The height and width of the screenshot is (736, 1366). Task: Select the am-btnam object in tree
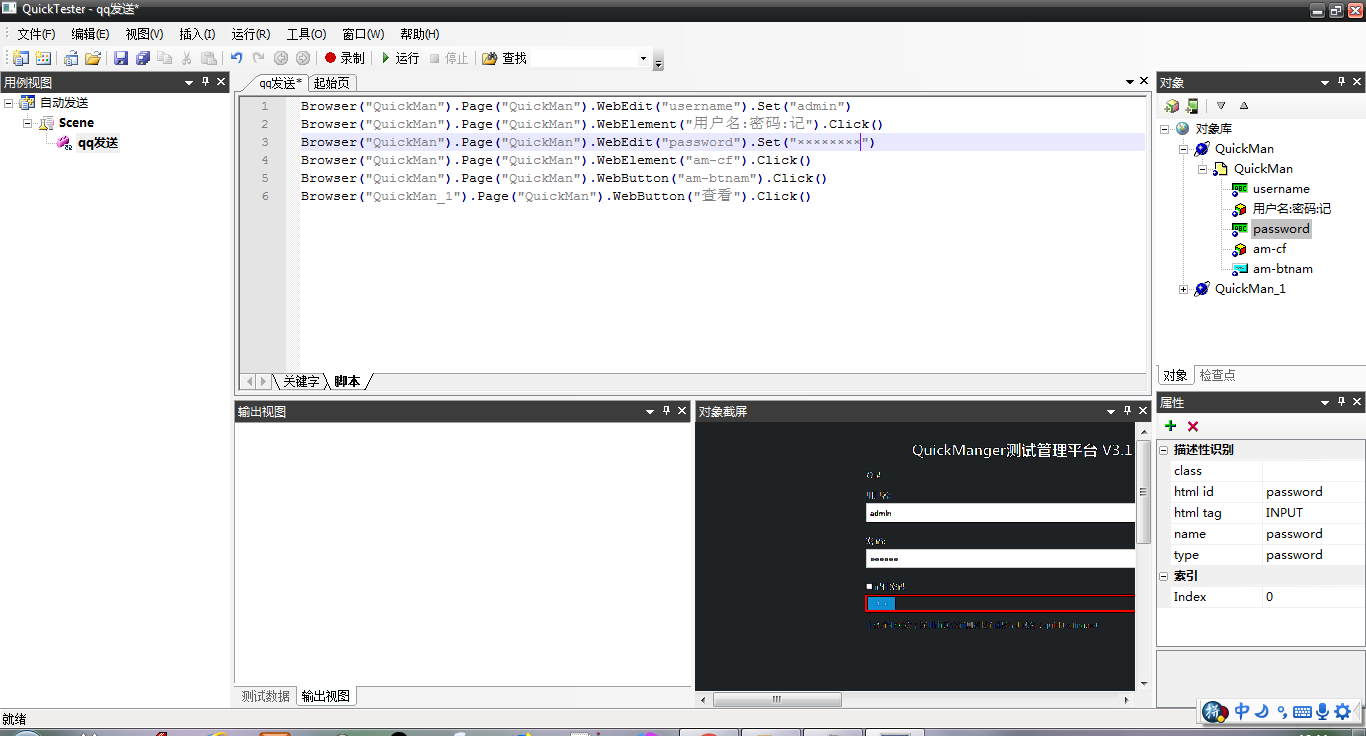(1282, 269)
